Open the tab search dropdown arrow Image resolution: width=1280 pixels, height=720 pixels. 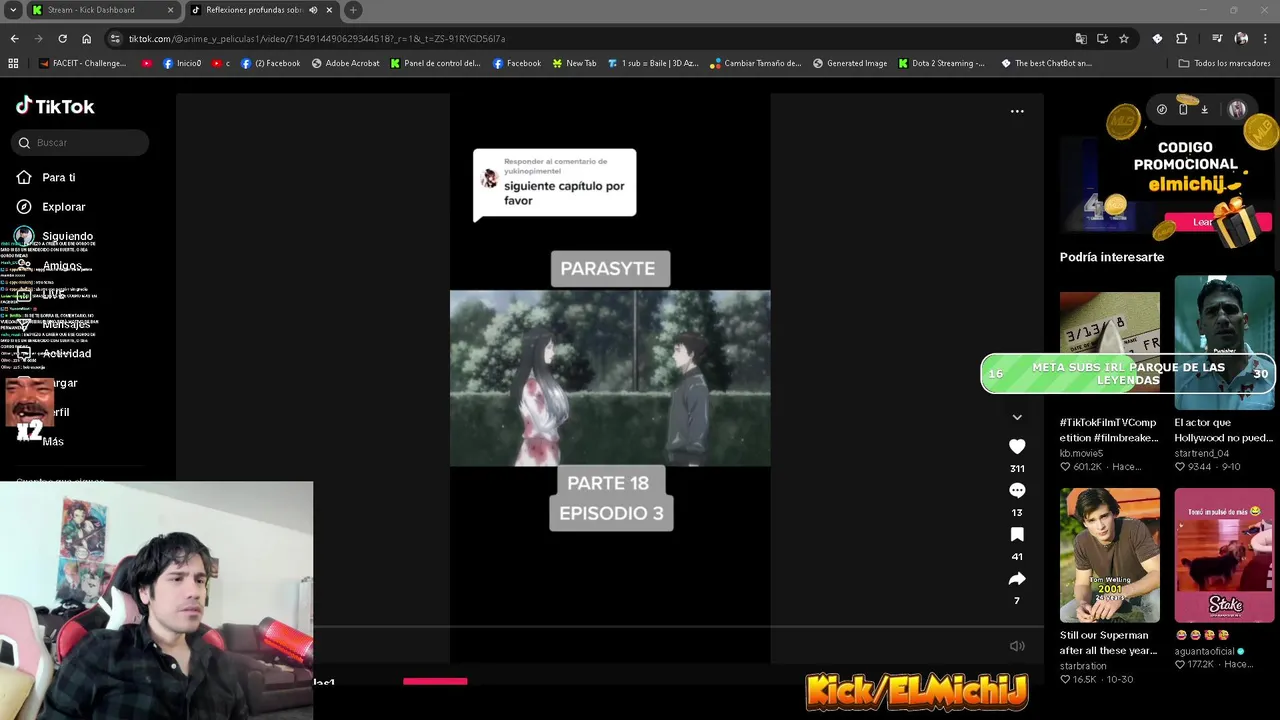tap(13, 10)
